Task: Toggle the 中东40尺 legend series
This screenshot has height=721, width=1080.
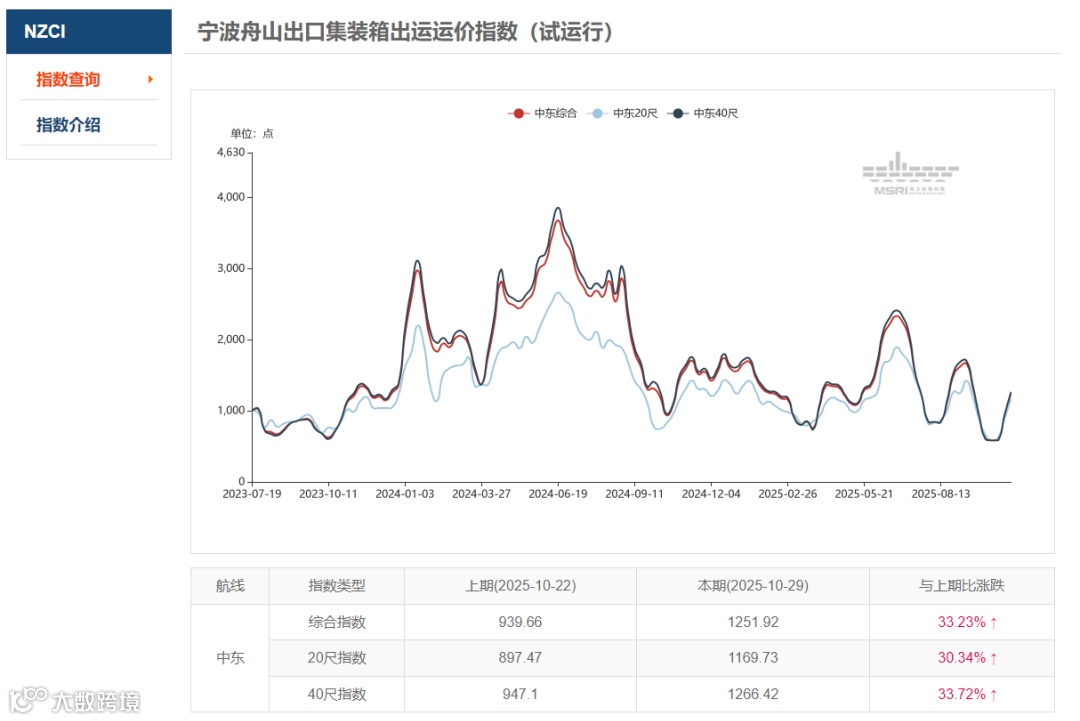Action: 703,113
